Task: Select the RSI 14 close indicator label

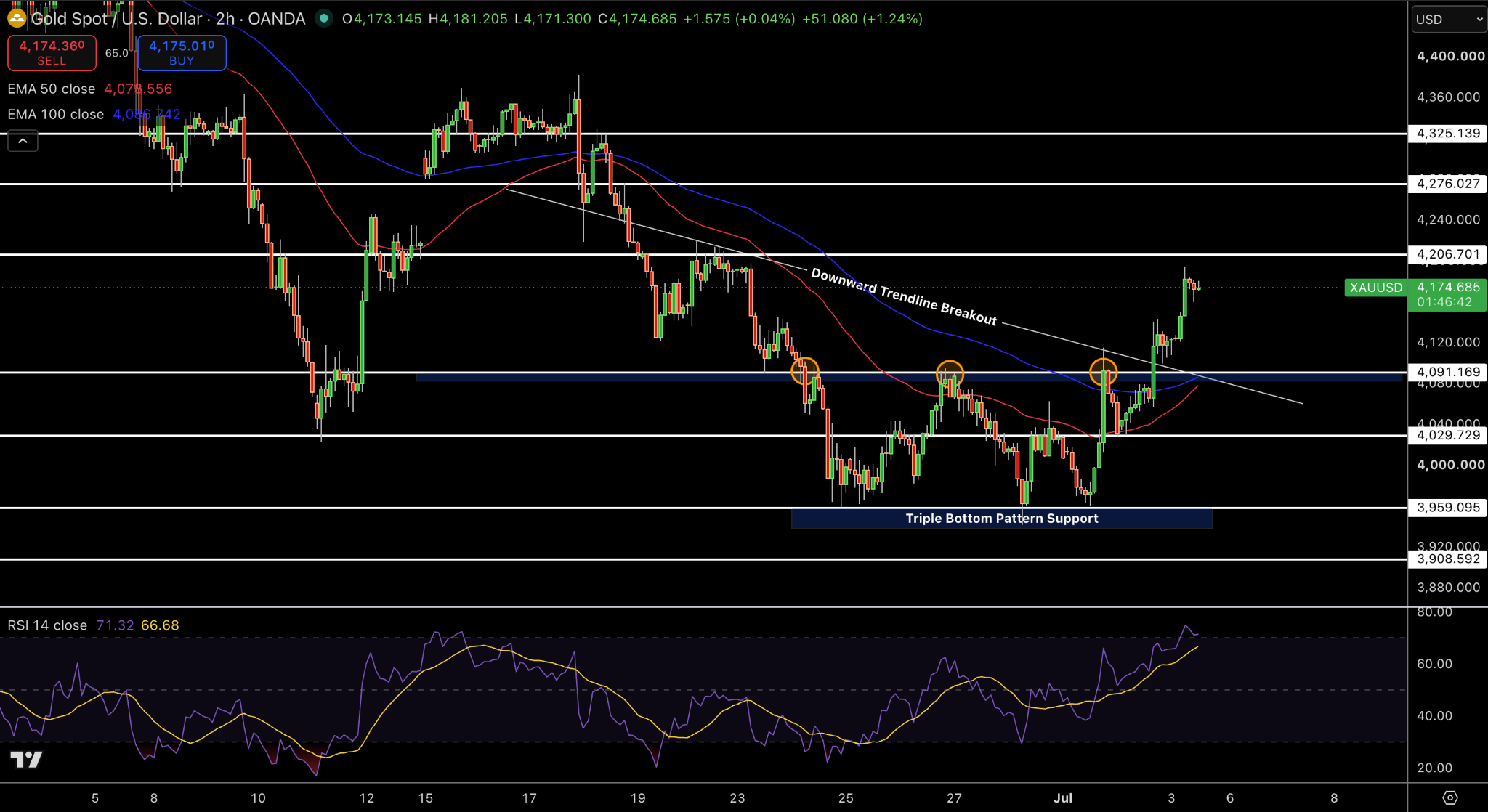Action: 47,625
